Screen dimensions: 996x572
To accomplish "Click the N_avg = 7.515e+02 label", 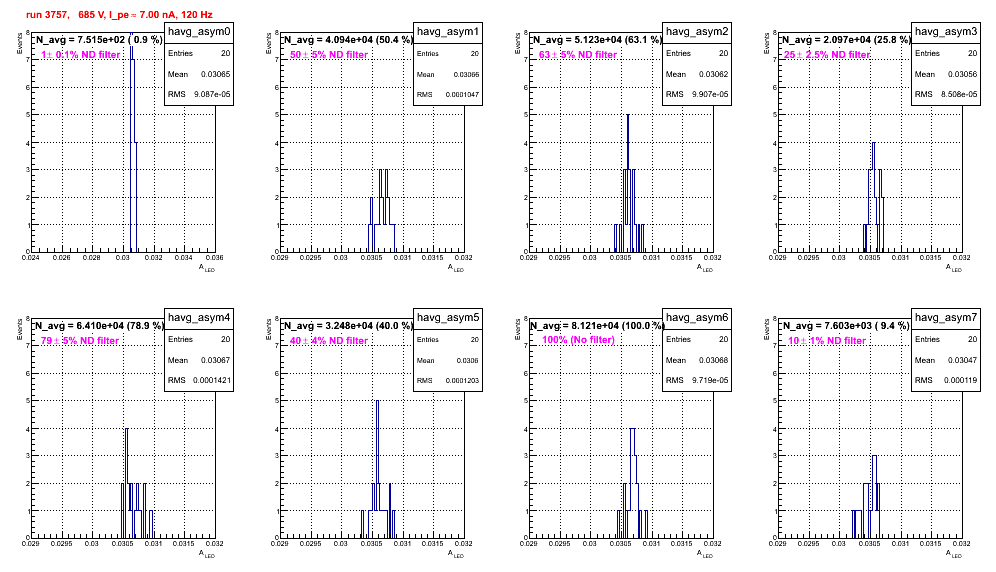I will [x=98, y=40].
